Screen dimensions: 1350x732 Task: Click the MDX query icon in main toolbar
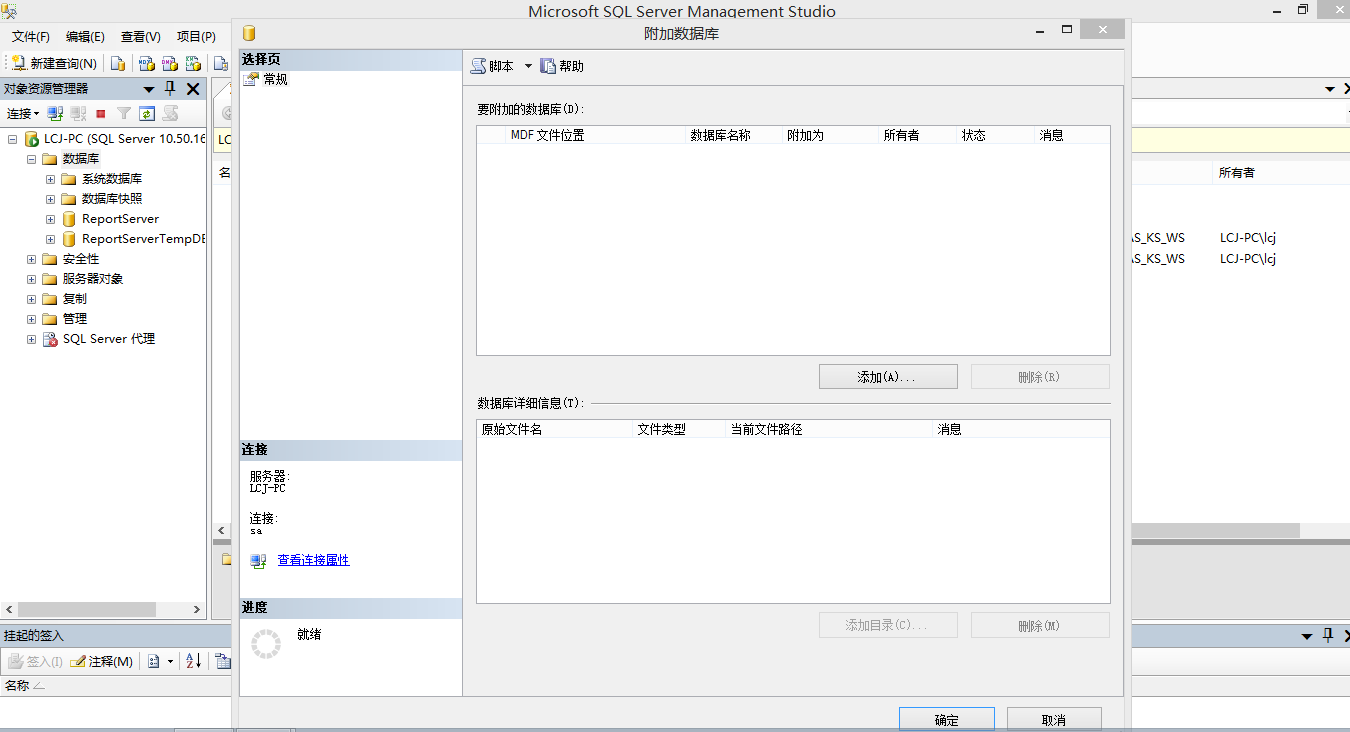click(147, 63)
